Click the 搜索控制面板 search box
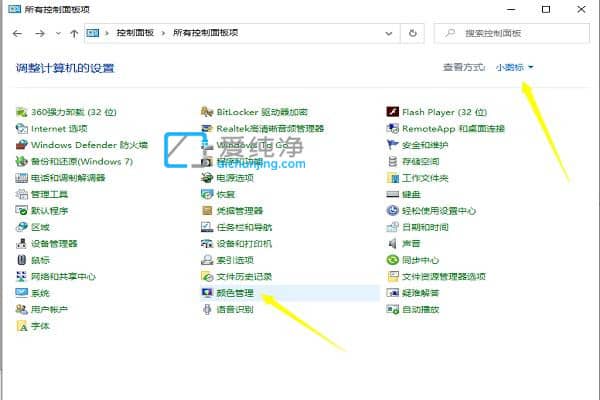600x400 pixels. (512, 33)
